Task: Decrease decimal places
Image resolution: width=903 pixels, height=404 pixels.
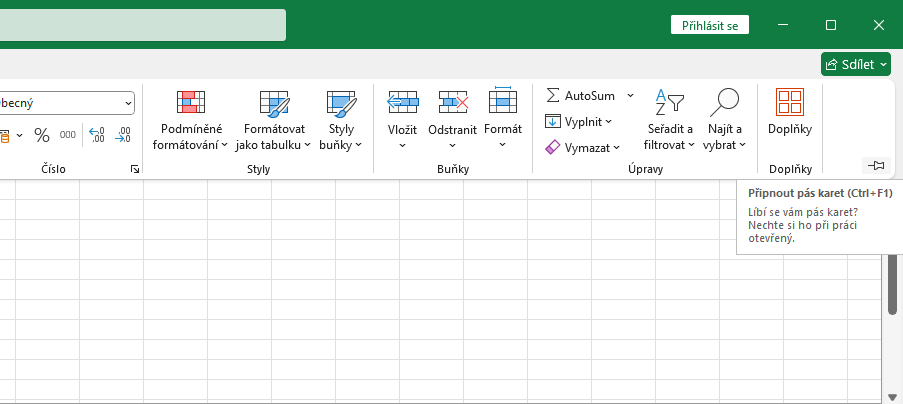Action: [x=123, y=135]
